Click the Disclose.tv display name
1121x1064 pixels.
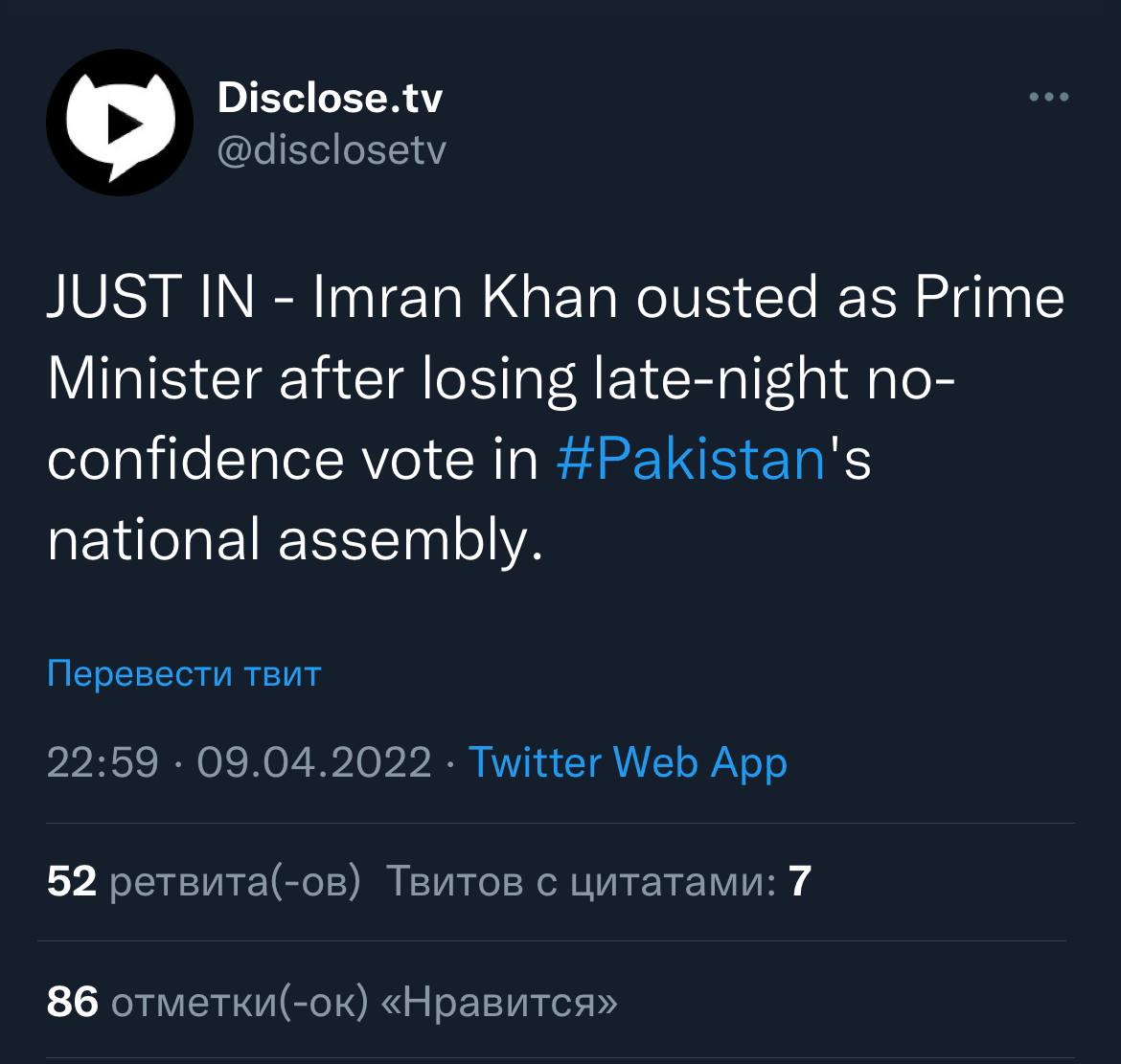pyautogui.click(x=331, y=97)
